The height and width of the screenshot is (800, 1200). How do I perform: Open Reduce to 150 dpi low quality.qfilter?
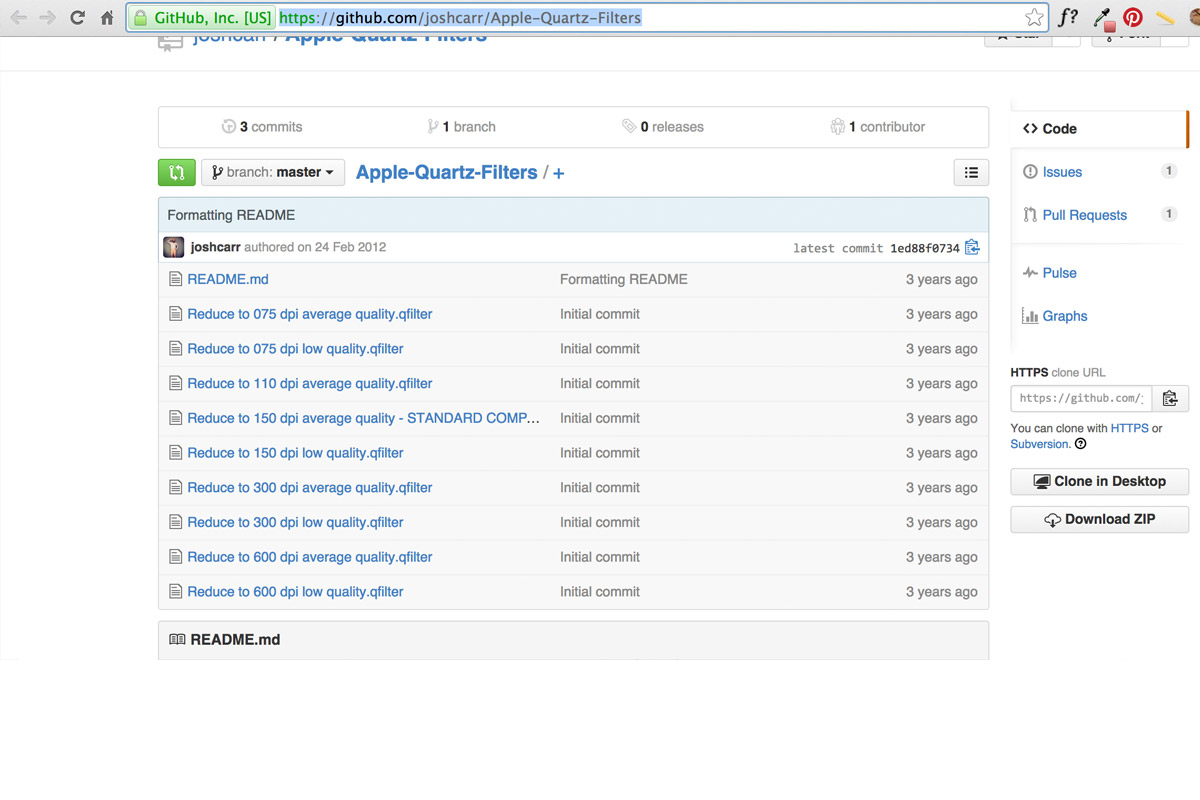coord(295,453)
